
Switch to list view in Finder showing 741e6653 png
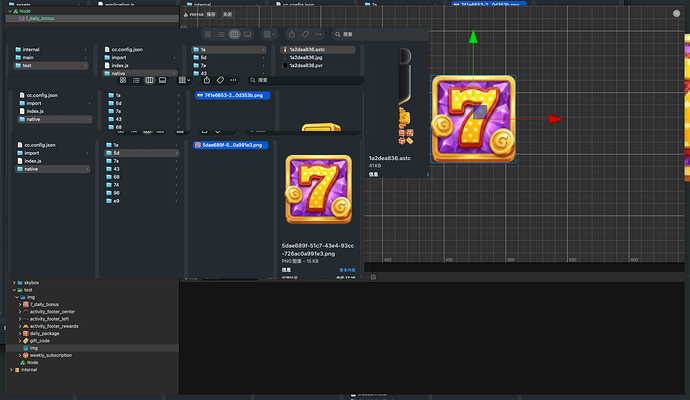click(136, 80)
